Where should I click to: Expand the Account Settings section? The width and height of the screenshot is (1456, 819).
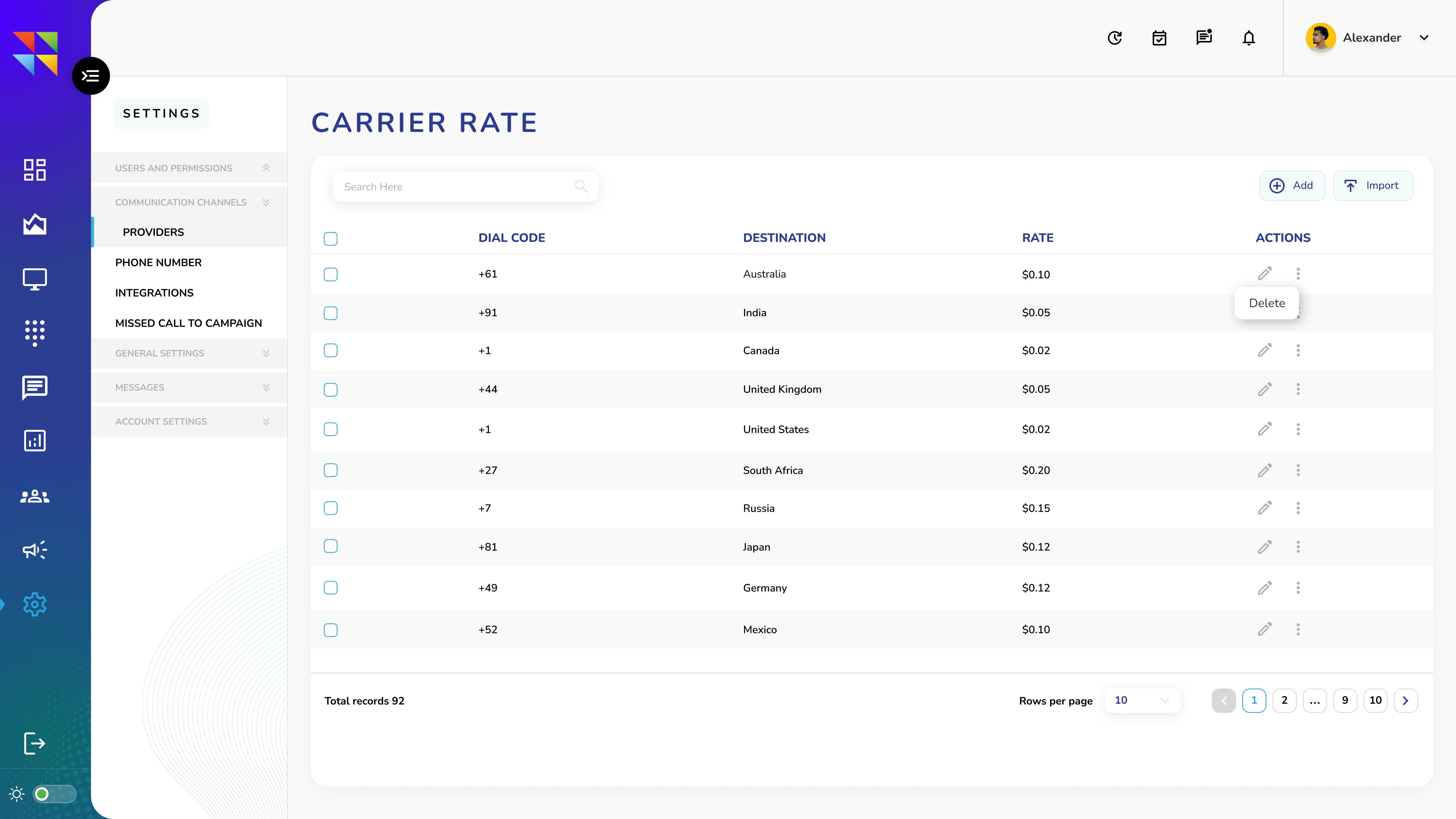[189, 422]
